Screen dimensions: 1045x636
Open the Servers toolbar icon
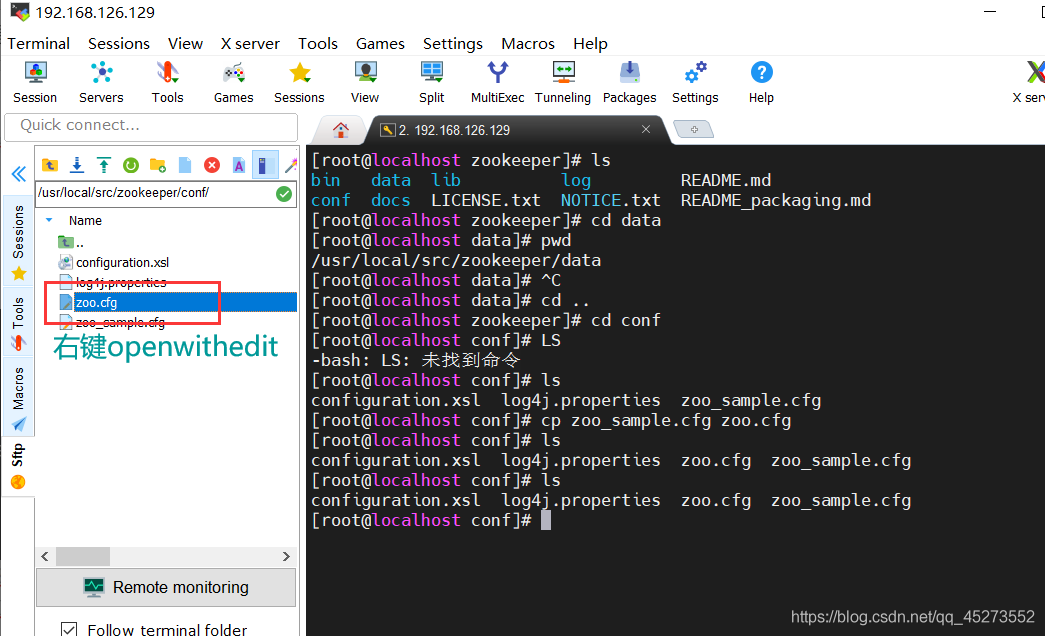[x=101, y=82]
